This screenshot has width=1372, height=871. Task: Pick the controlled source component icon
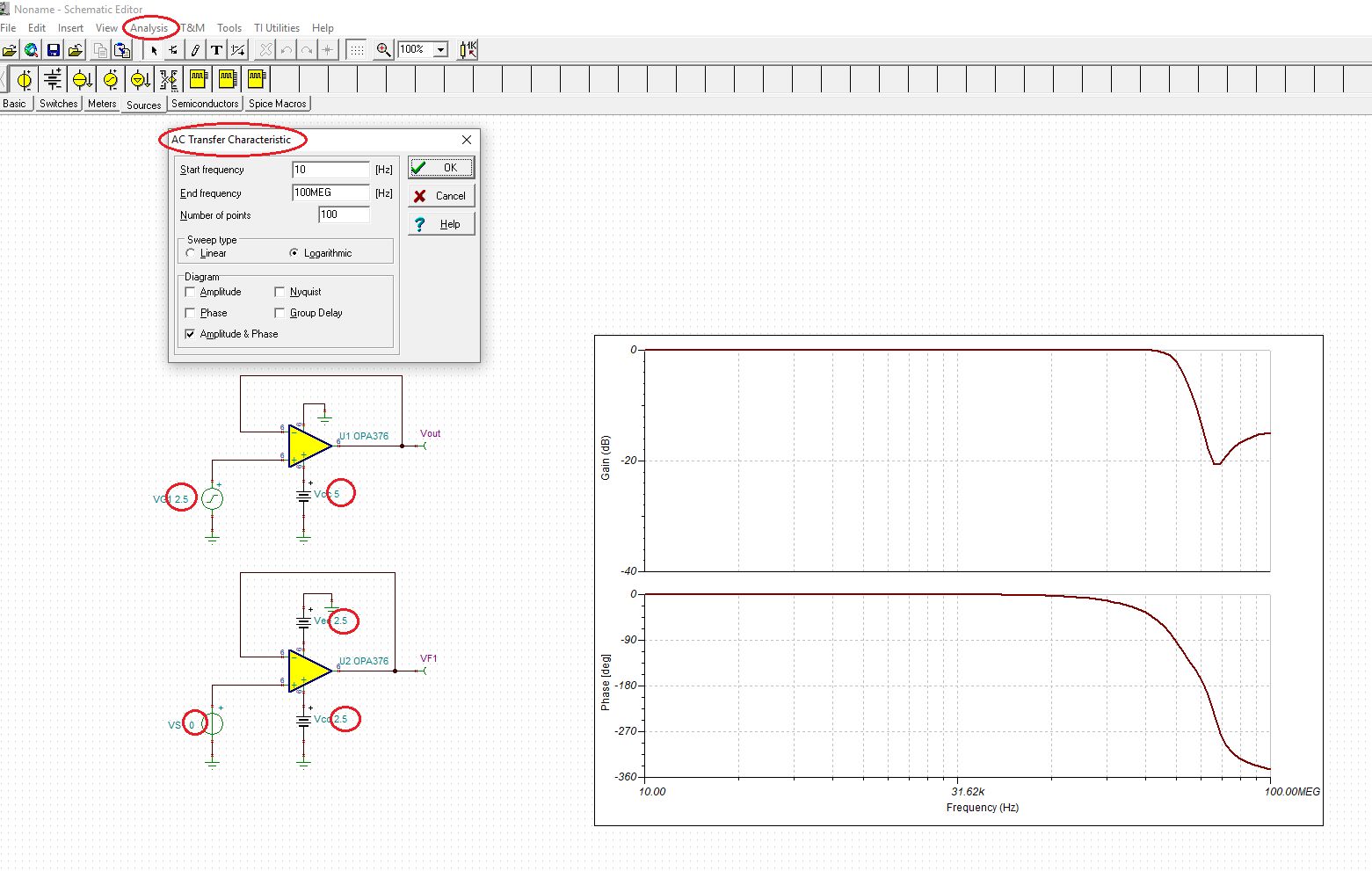pos(169,80)
